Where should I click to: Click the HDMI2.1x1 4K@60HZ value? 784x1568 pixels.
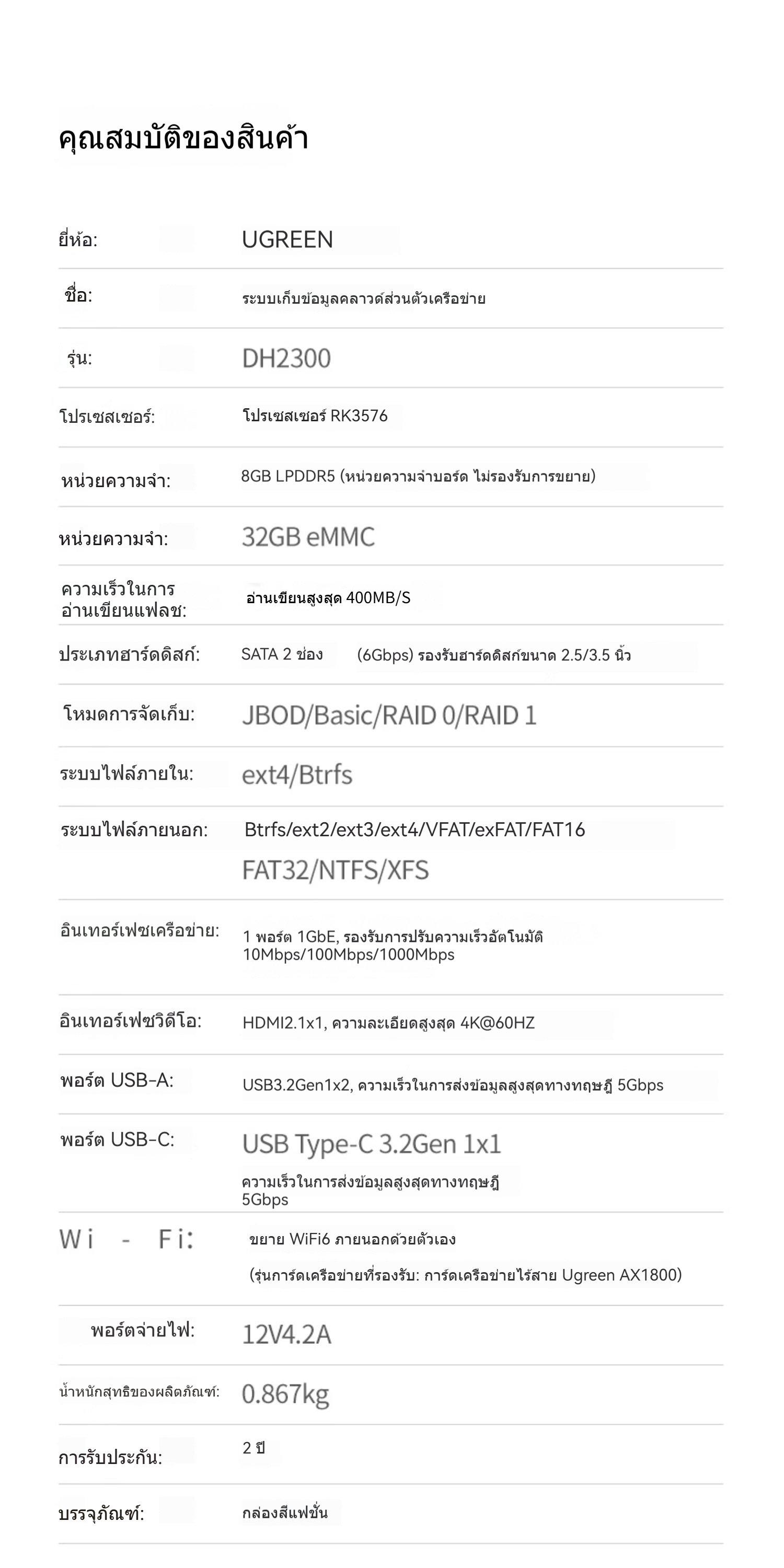tap(389, 1023)
